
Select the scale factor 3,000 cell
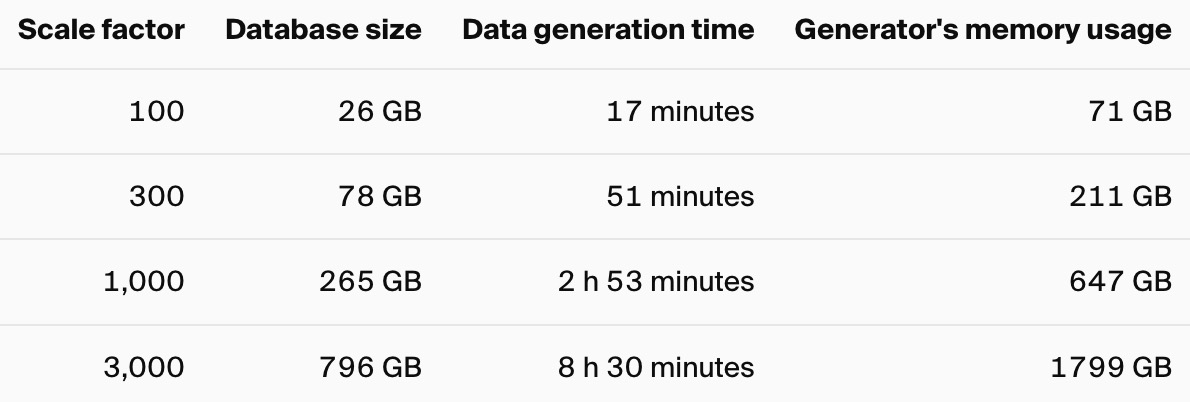(143, 368)
